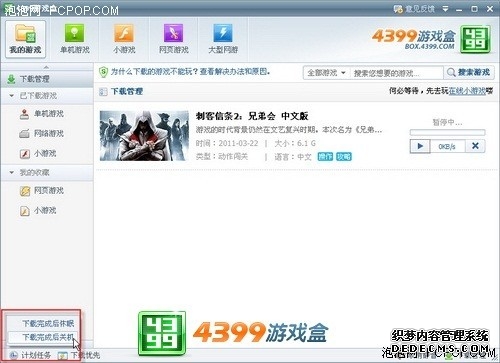Open link 查看解决办法和原因

point(235,72)
